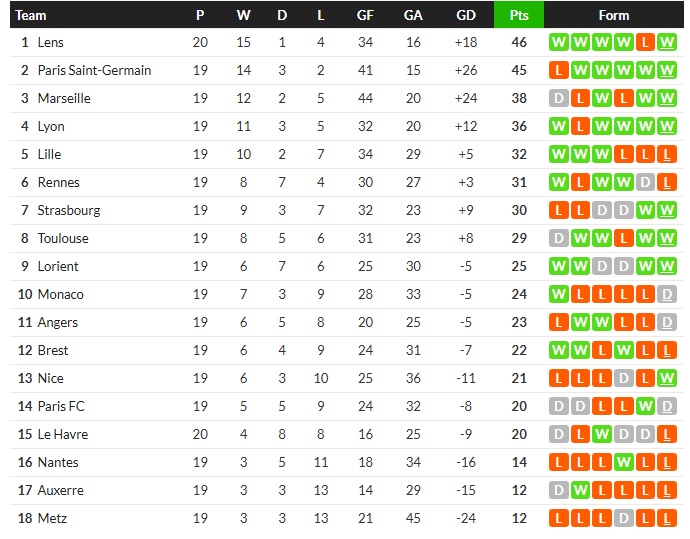Select the draw badge in Rennes's form
The width and height of the screenshot is (690, 539).
646,183
